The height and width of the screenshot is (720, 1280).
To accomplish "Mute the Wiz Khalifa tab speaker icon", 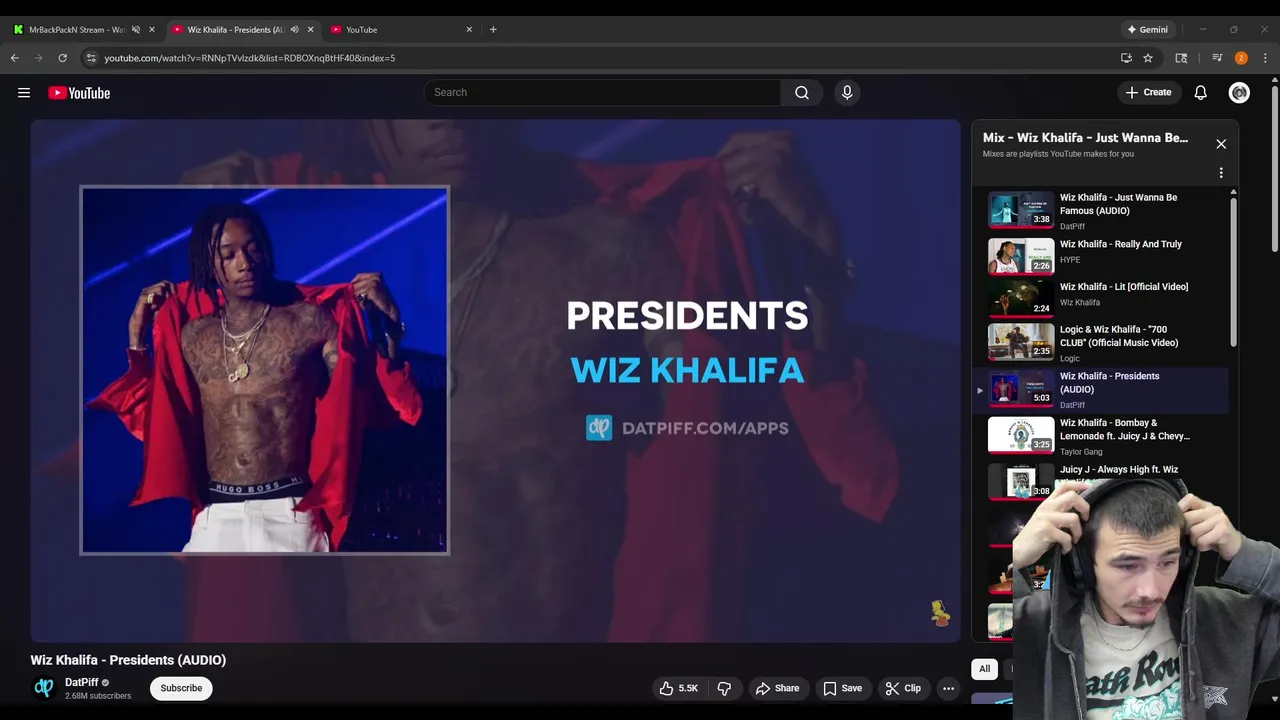I will tap(294, 29).
